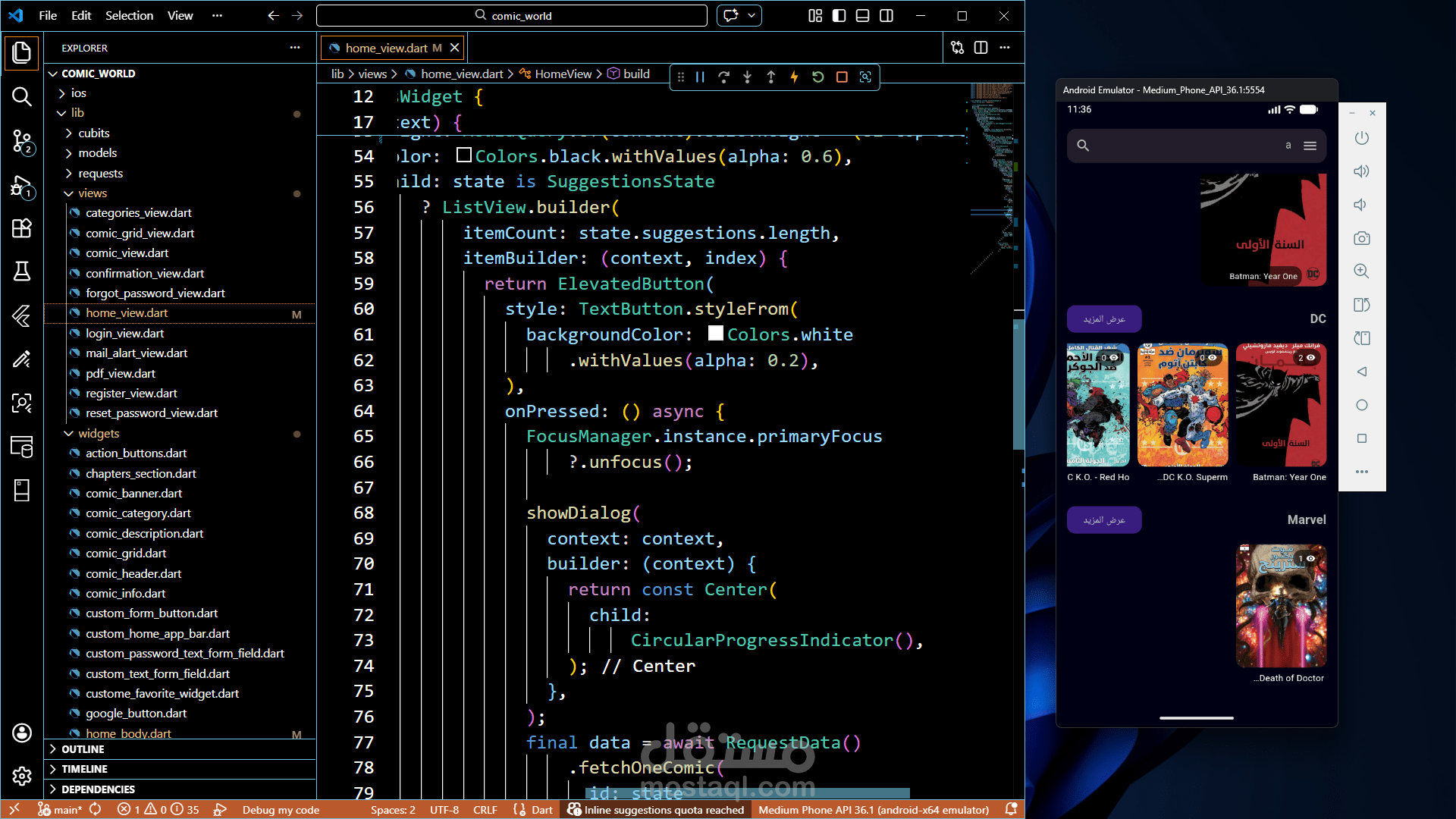Take a screenshot with emulator camera icon

[x=1362, y=238]
